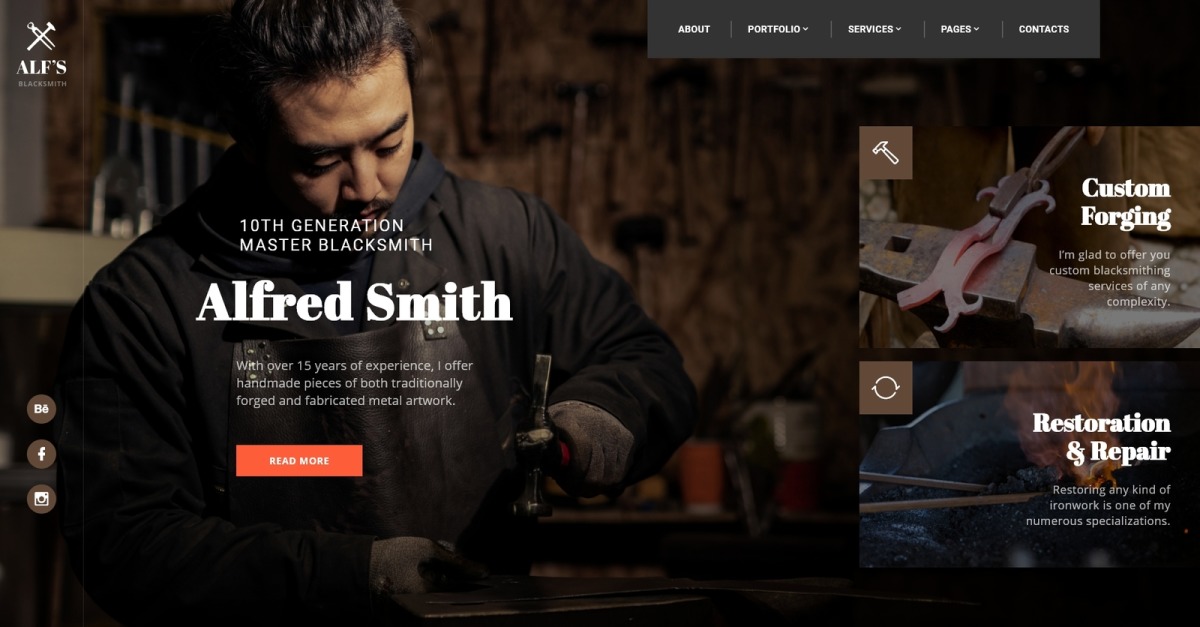The image size is (1200, 627).
Task: Open the Instagram social icon
Action: click(41, 499)
